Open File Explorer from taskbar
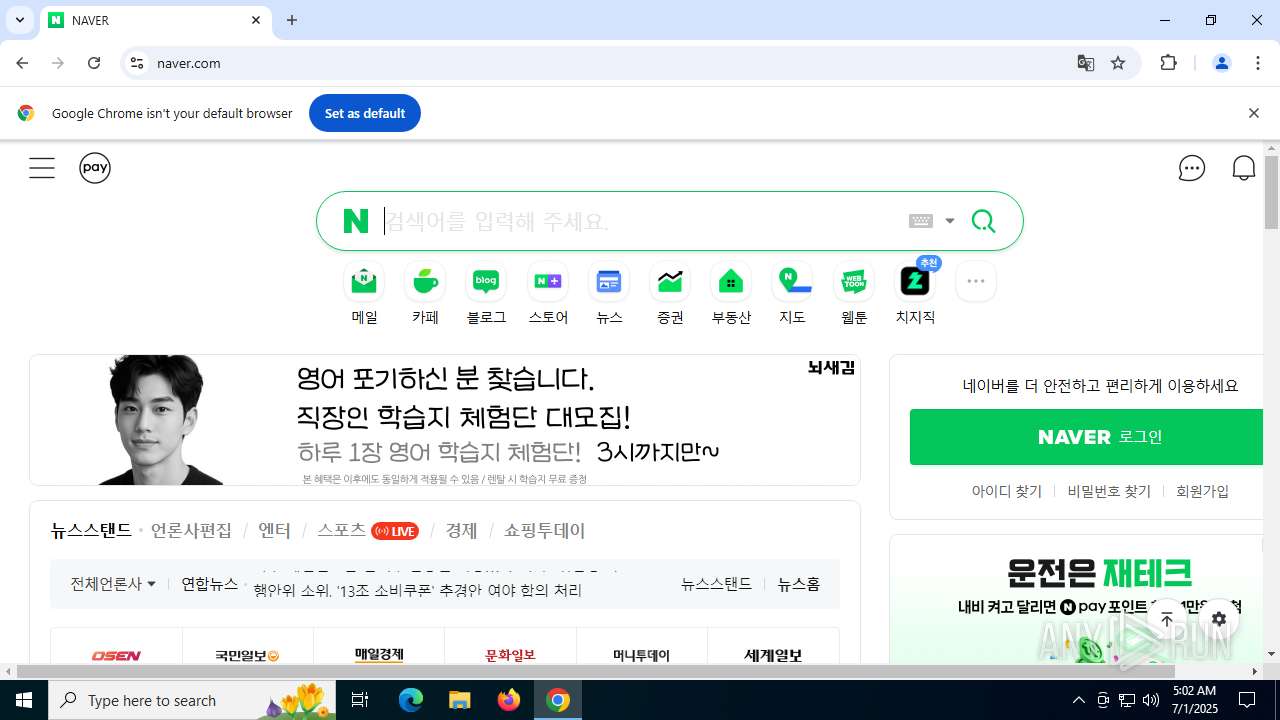The image size is (1280, 720). click(460, 700)
